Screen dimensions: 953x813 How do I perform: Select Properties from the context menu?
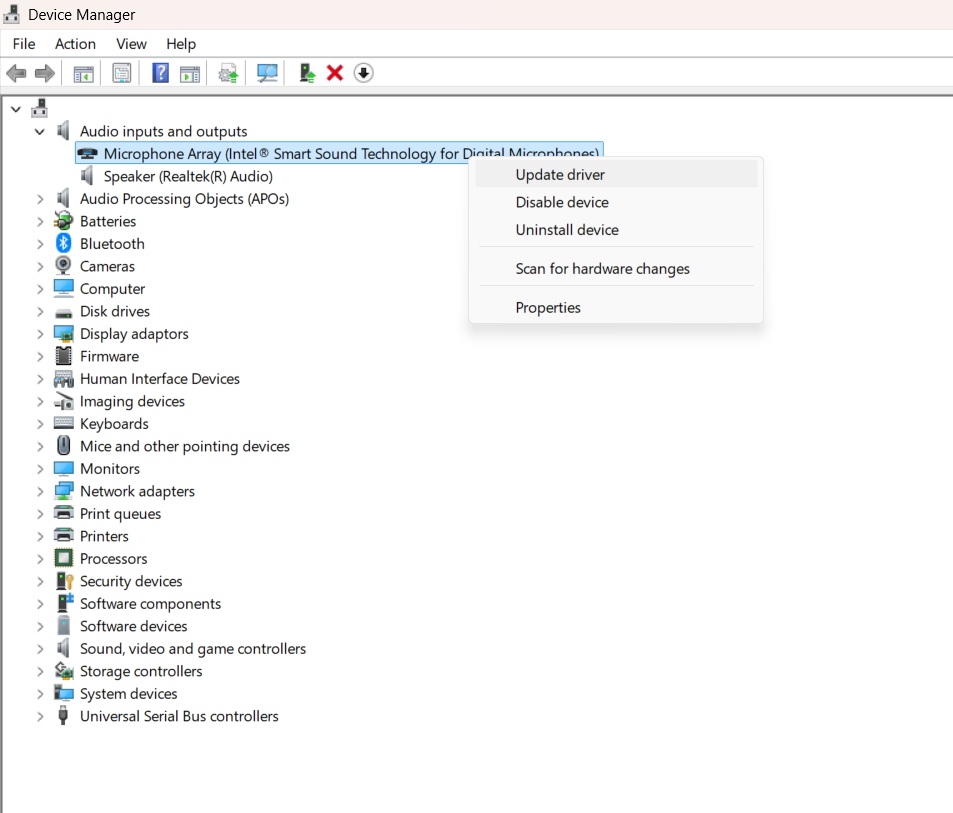548,307
